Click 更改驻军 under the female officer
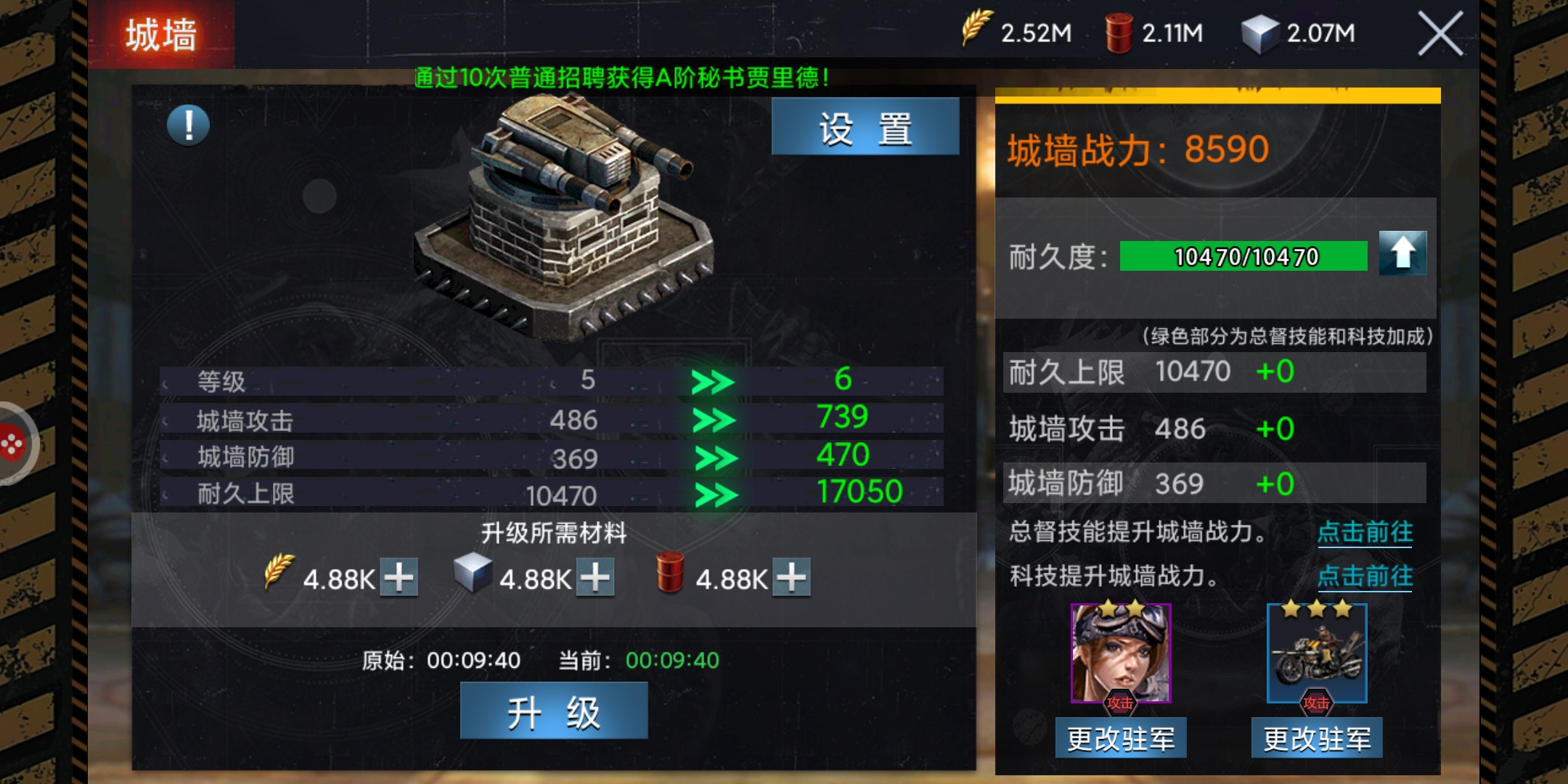 (x=1121, y=738)
